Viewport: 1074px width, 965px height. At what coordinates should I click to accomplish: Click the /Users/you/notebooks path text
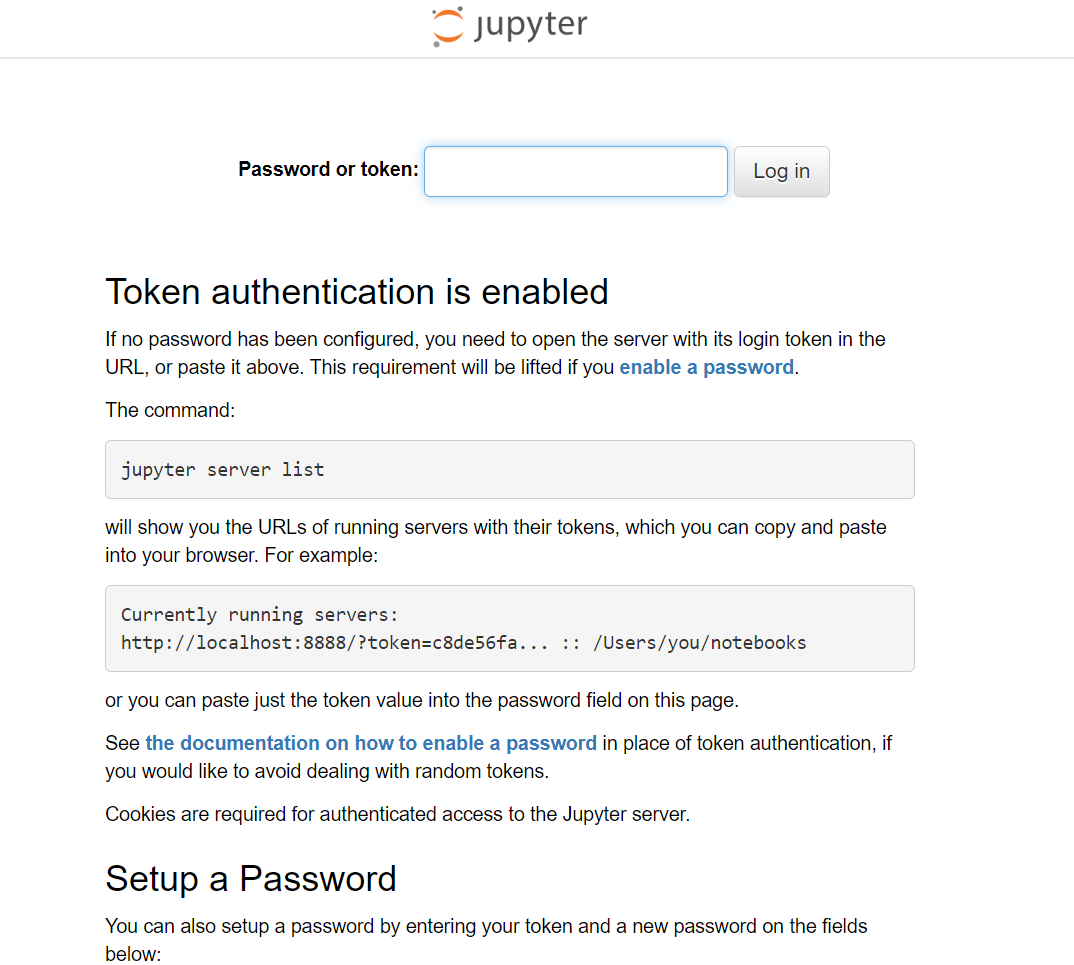(x=699, y=642)
